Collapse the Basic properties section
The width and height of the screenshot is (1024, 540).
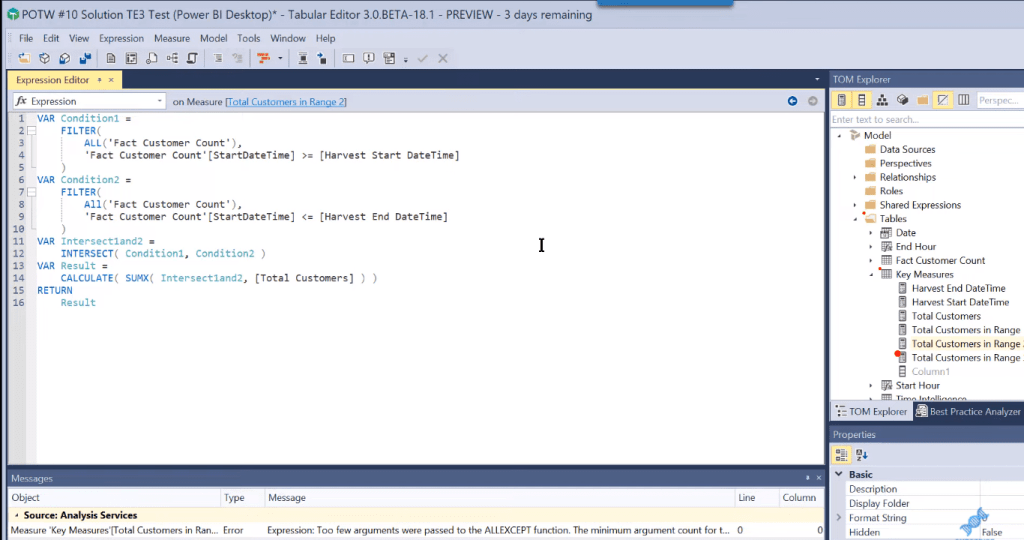(x=839, y=475)
